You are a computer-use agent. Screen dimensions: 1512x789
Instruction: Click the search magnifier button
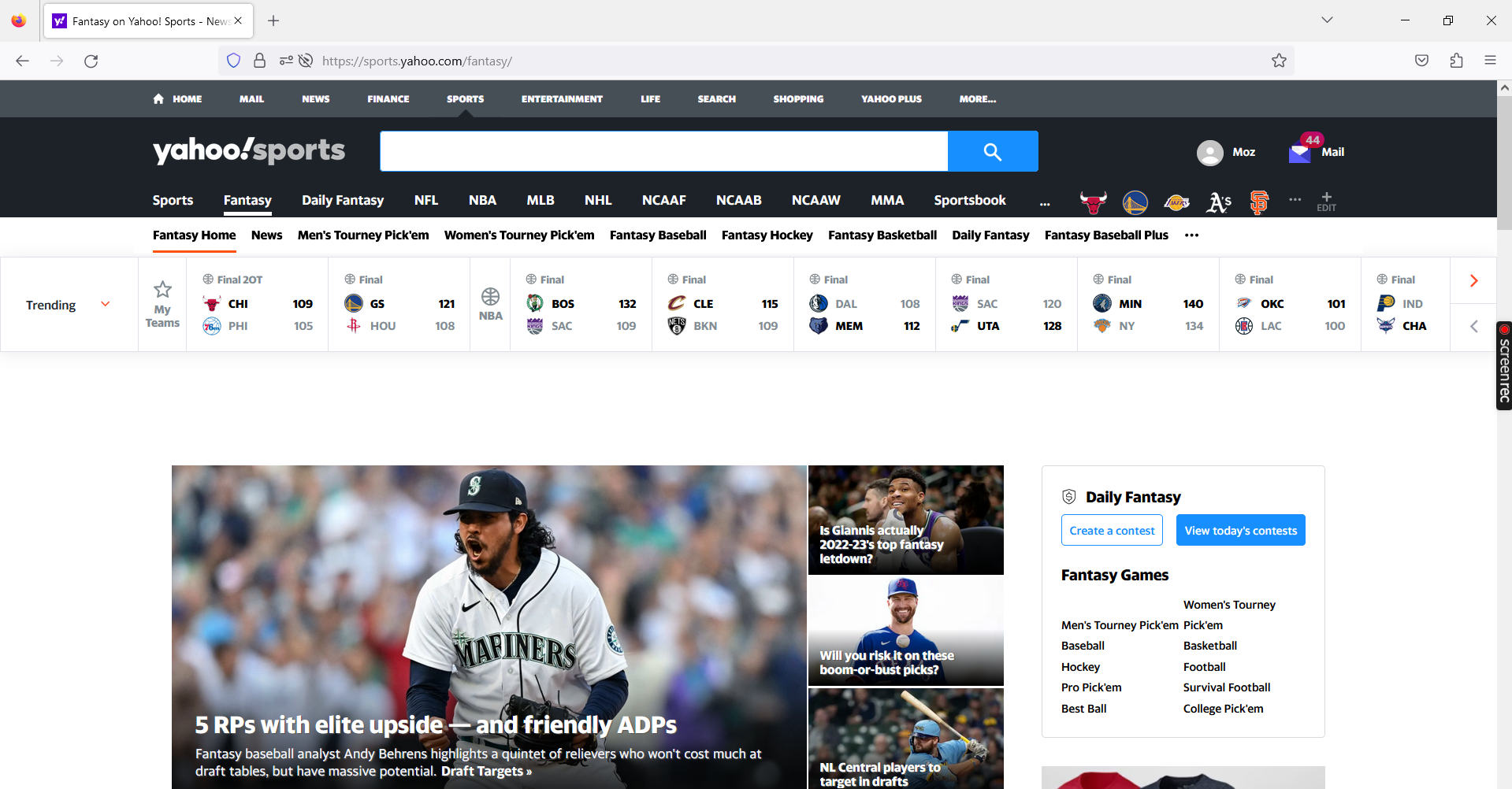pos(992,150)
